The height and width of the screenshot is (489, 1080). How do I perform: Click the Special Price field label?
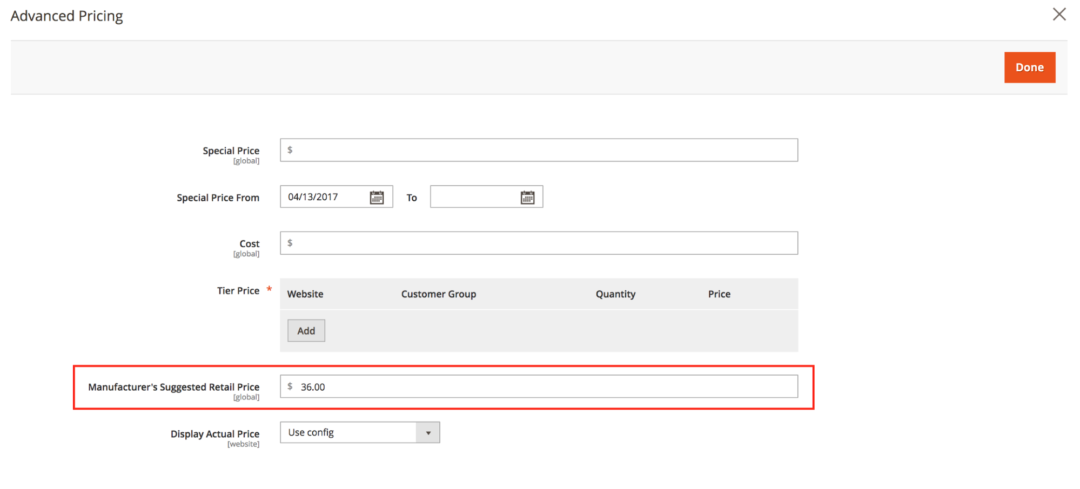231,151
